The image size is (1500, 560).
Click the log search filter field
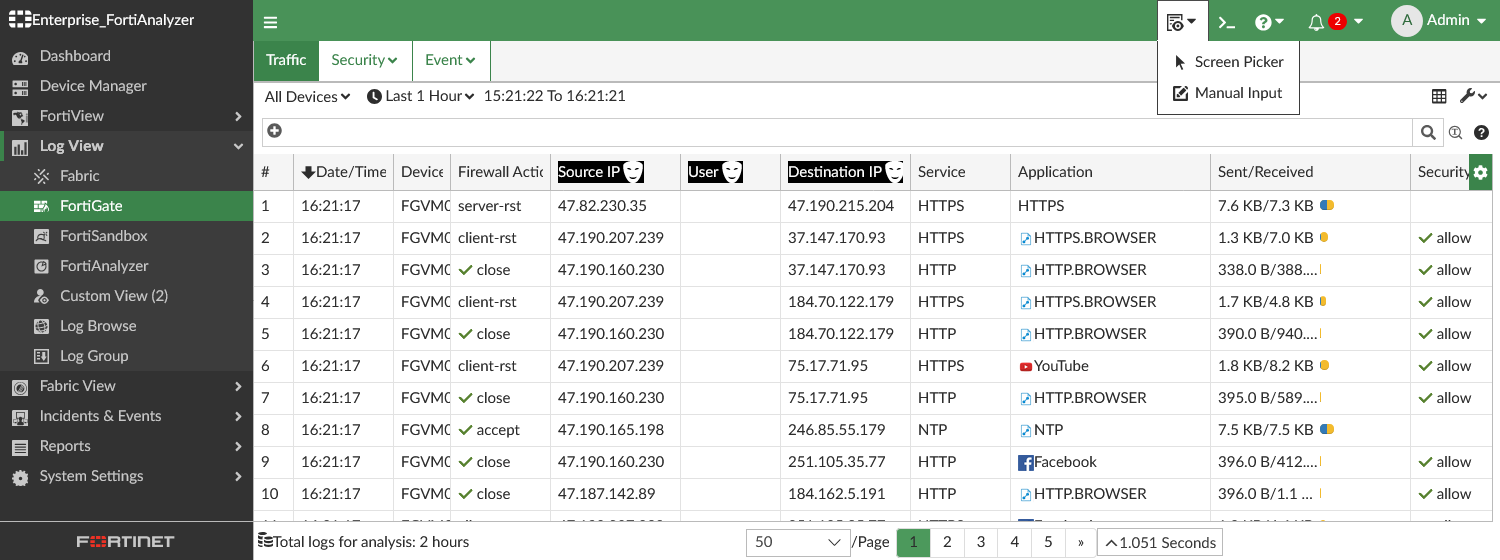[840, 132]
